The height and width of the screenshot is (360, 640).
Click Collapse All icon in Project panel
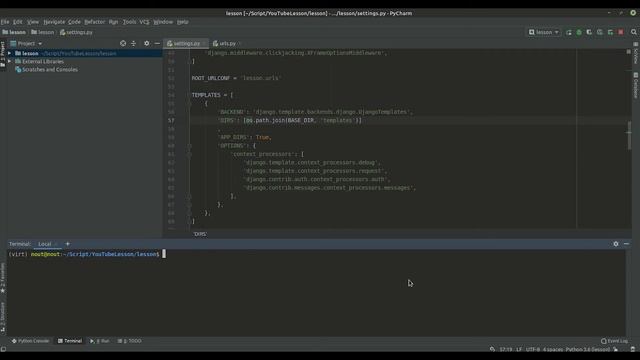[x=133, y=43]
